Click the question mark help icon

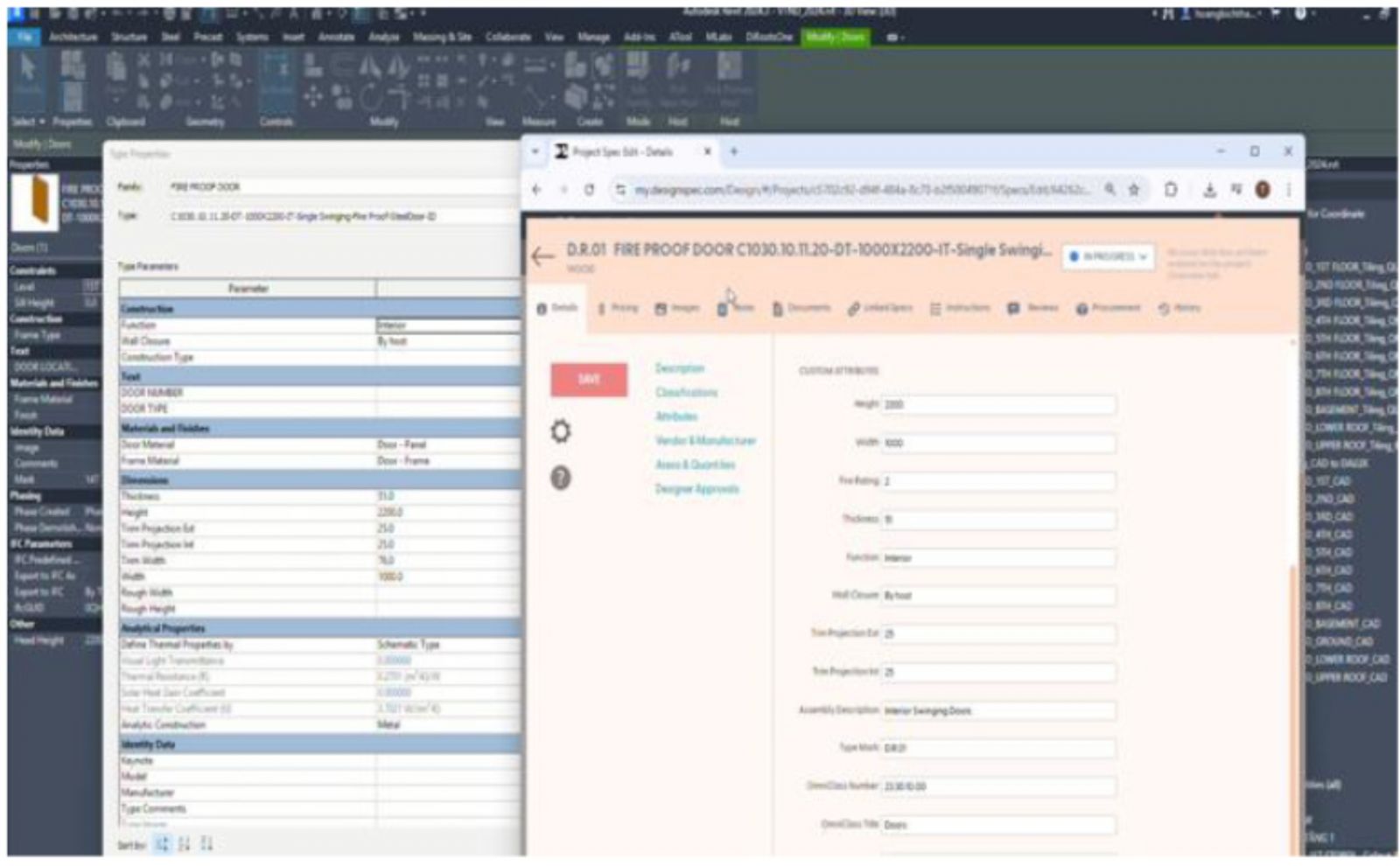tap(561, 478)
